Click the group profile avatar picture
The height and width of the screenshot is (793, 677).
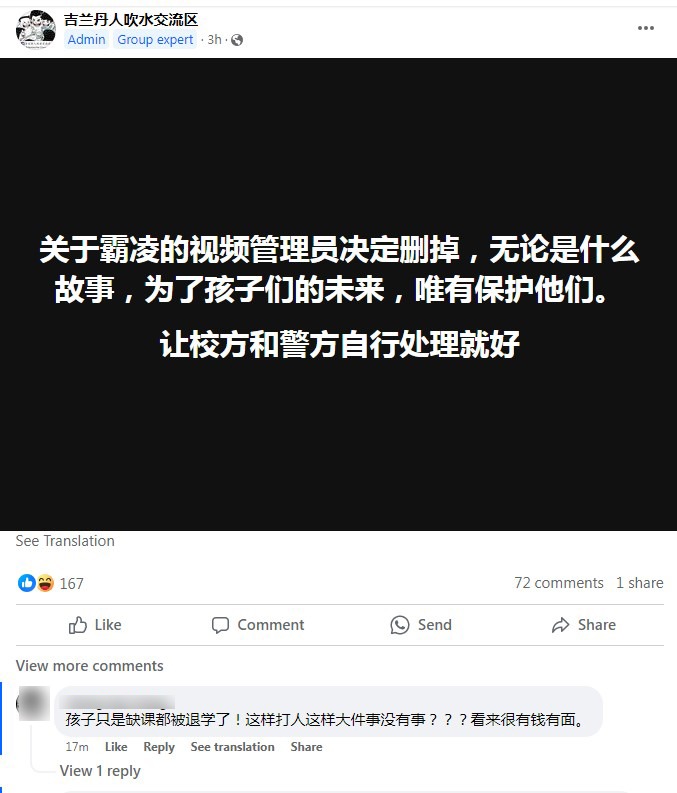(x=36, y=30)
